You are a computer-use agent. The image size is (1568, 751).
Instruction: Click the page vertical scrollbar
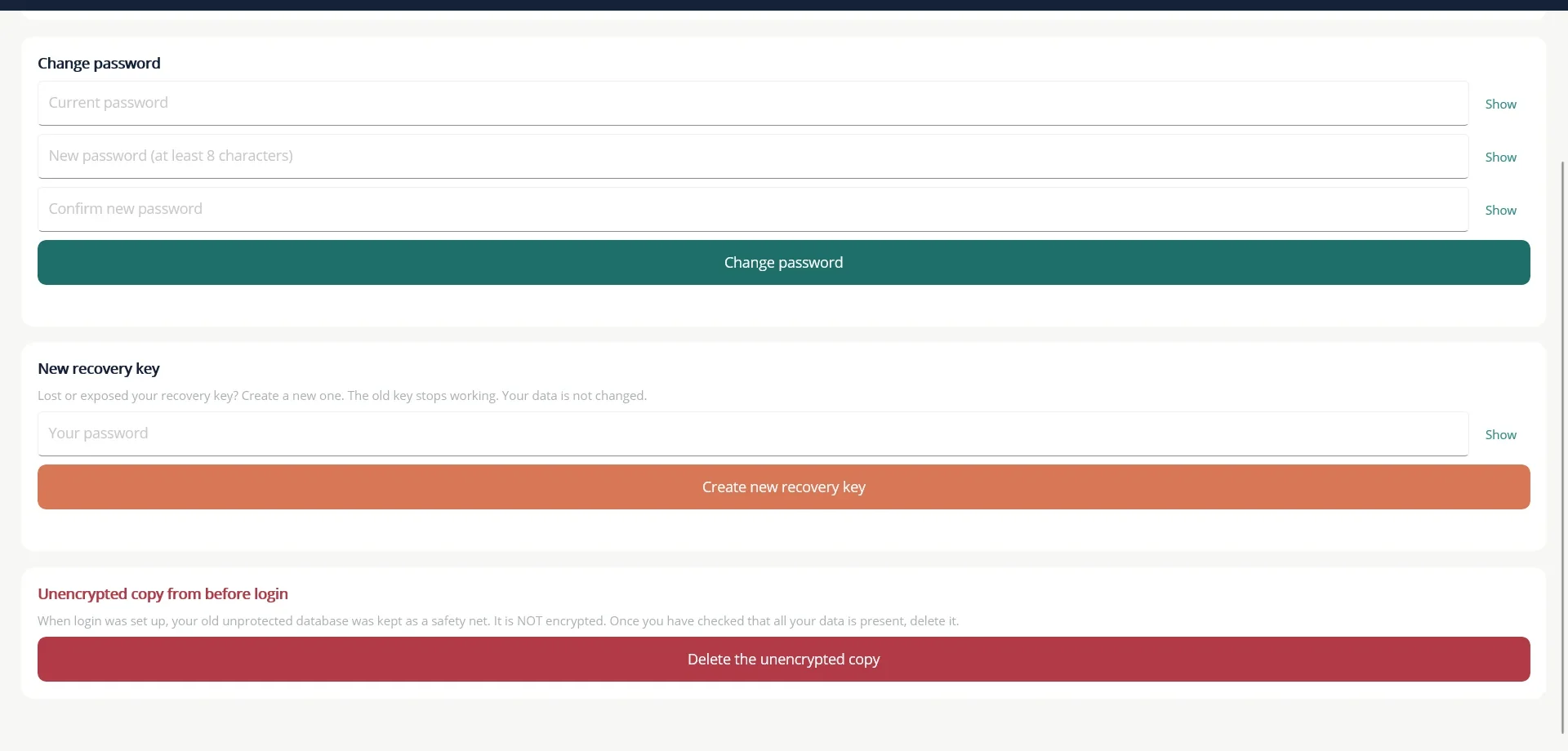coord(1562,447)
